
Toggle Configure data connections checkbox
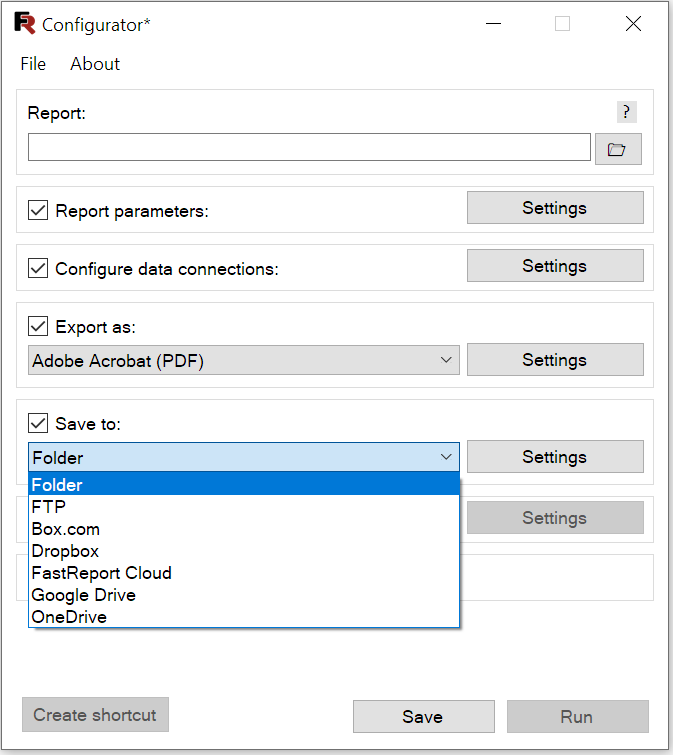(x=38, y=268)
